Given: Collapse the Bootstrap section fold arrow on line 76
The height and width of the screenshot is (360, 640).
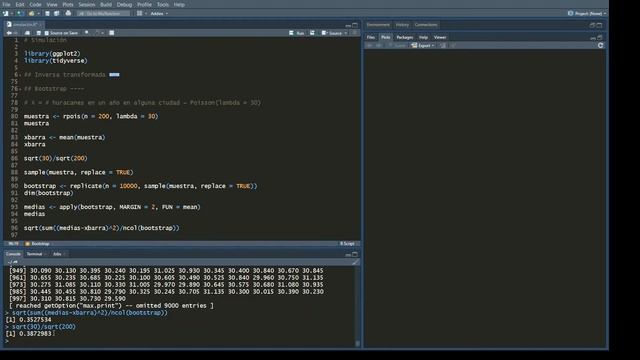Looking at the screenshot, I should pyautogui.click(x=20, y=89).
